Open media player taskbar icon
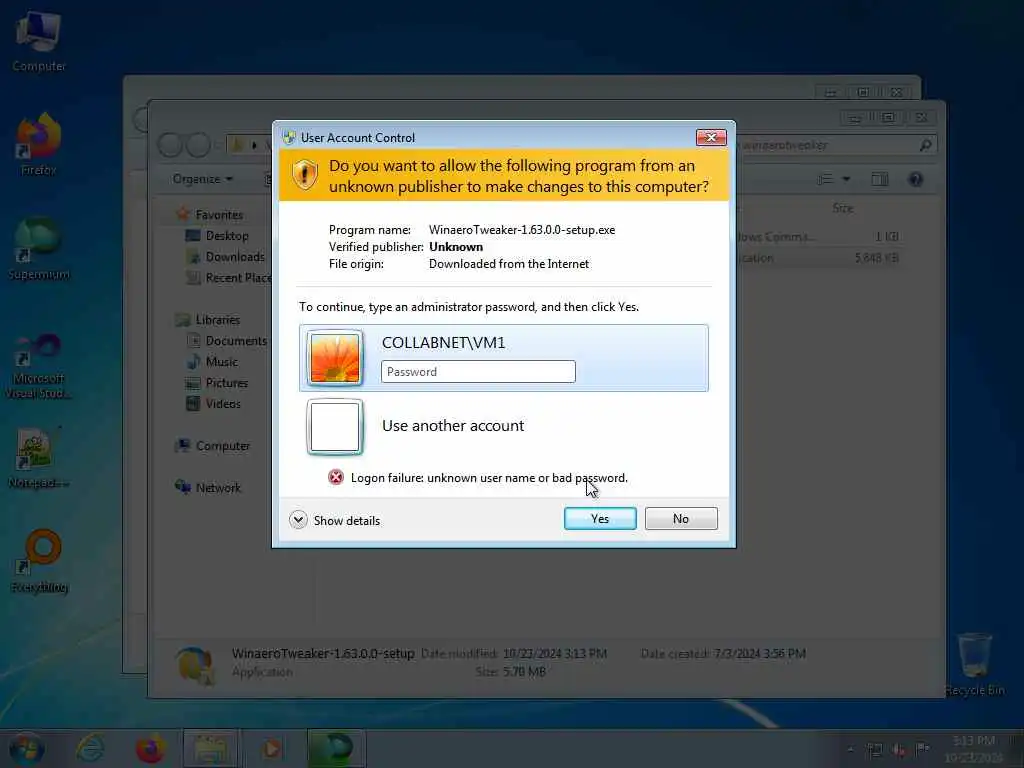This screenshot has height=768, width=1024. 272,748
